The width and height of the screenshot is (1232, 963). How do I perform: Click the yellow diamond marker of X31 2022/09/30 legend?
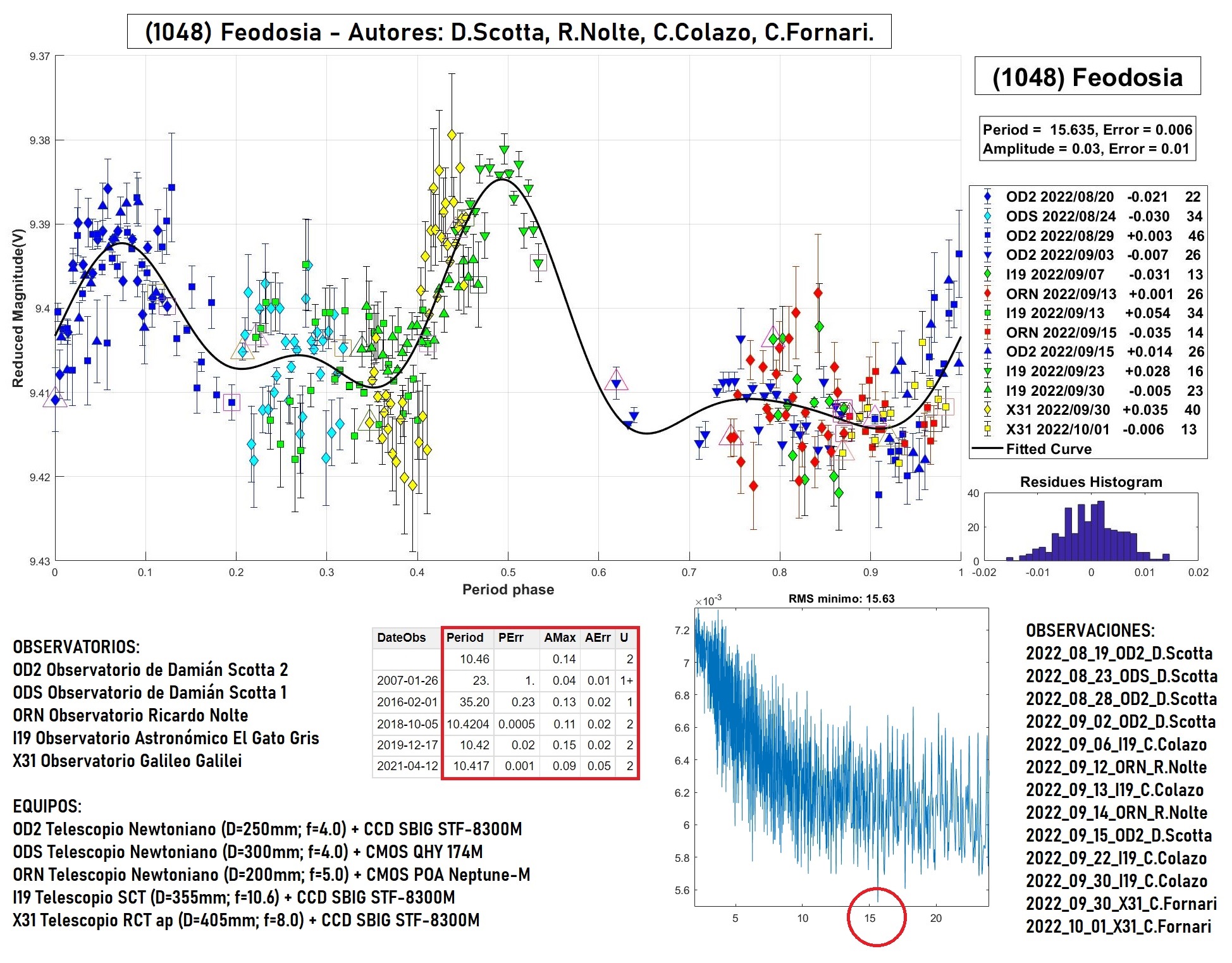pos(987,410)
